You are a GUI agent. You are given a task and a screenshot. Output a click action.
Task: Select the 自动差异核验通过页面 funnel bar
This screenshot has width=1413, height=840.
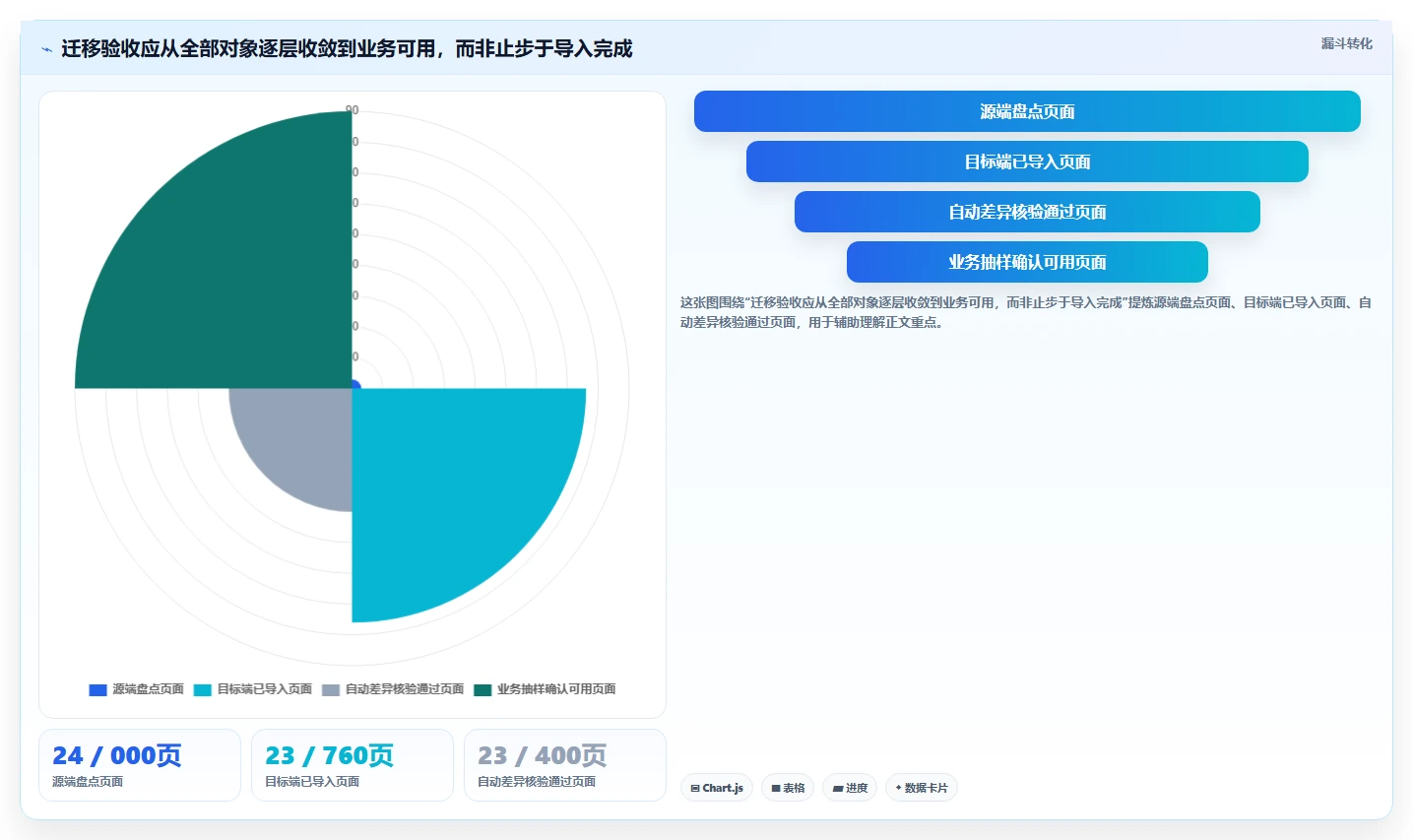coord(1027,212)
